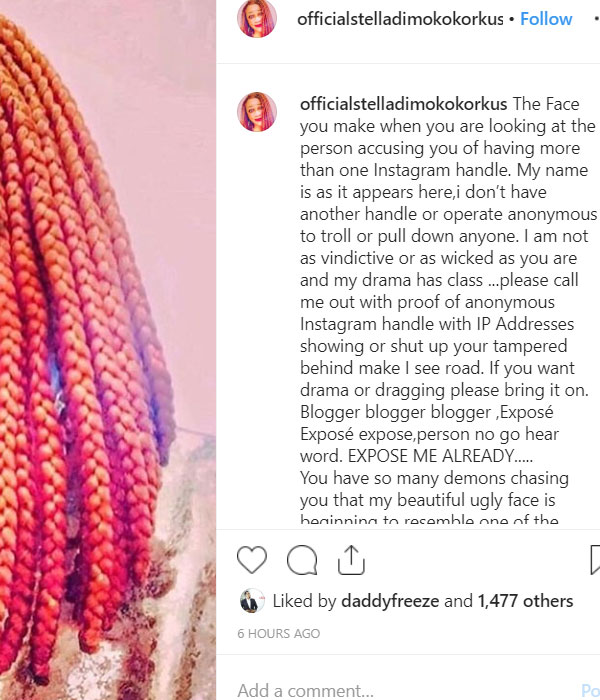
Task: Like the post with the heart icon
Action: [x=252, y=559]
